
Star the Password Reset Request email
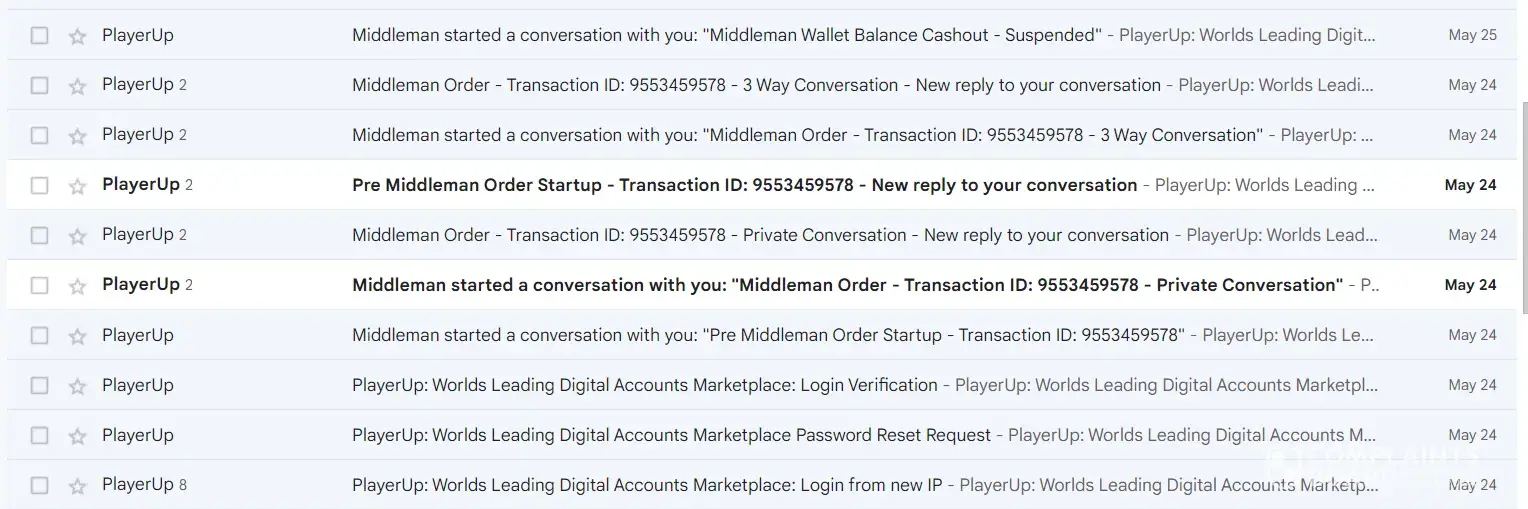pos(77,436)
